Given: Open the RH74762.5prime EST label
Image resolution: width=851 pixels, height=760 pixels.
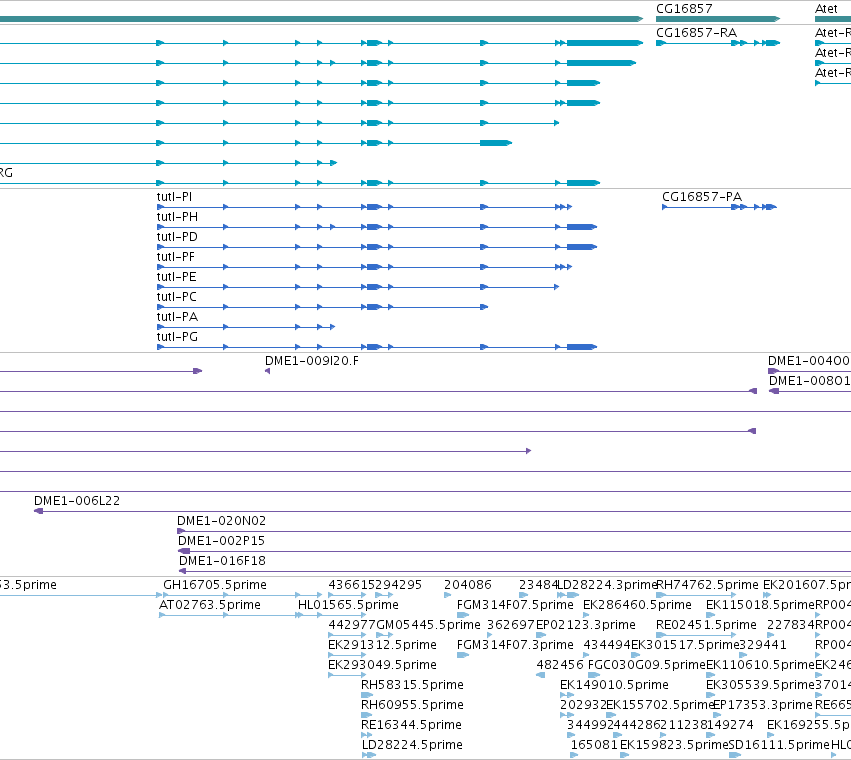Looking at the screenshot, I should [x=707, y=585].
